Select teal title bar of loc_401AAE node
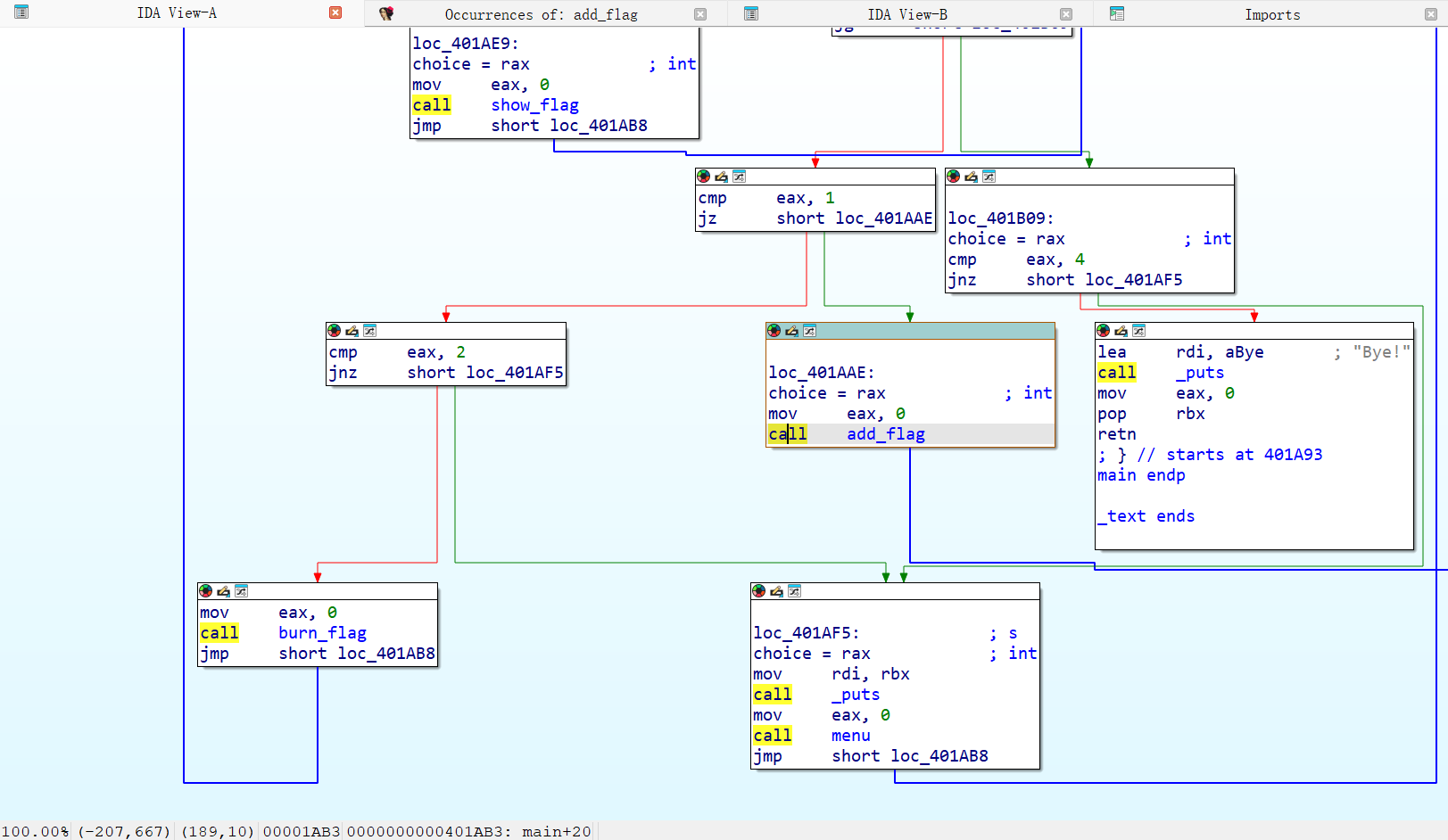1448x840 pixels. pos(910,331)
